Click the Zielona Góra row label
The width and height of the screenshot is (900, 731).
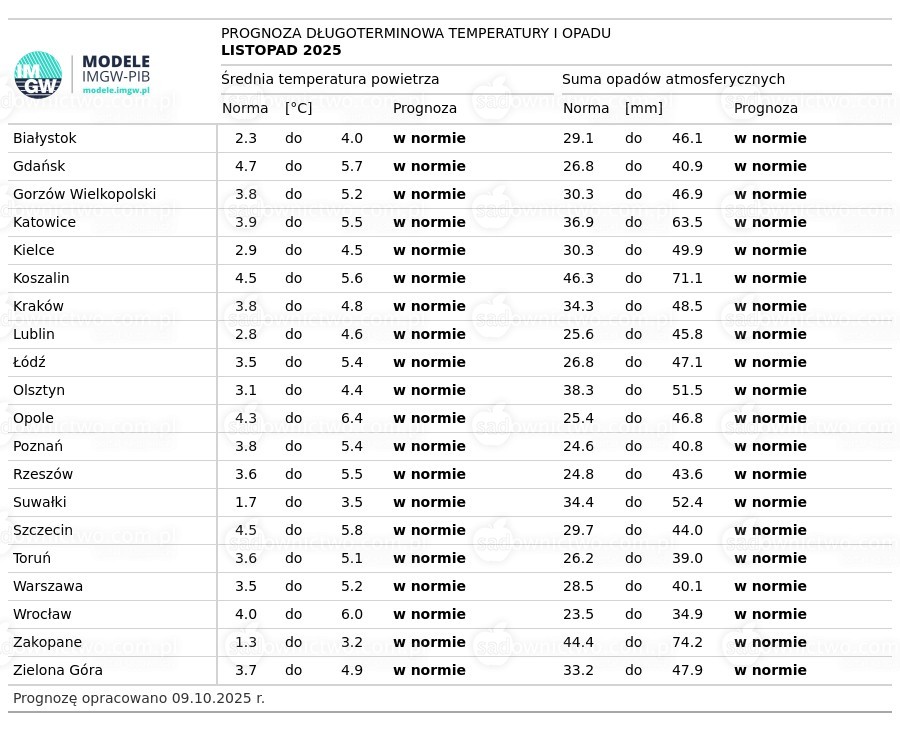[x=58, y=670]
